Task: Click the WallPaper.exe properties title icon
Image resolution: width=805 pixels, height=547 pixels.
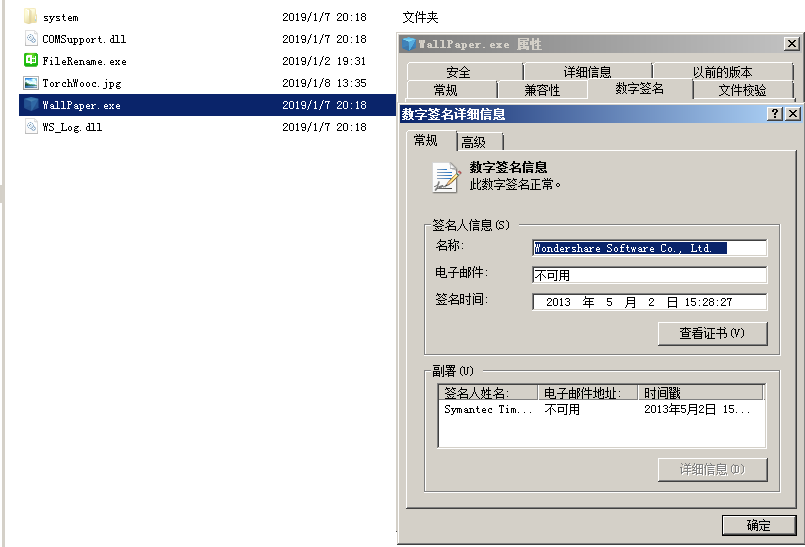Action: 409,44
